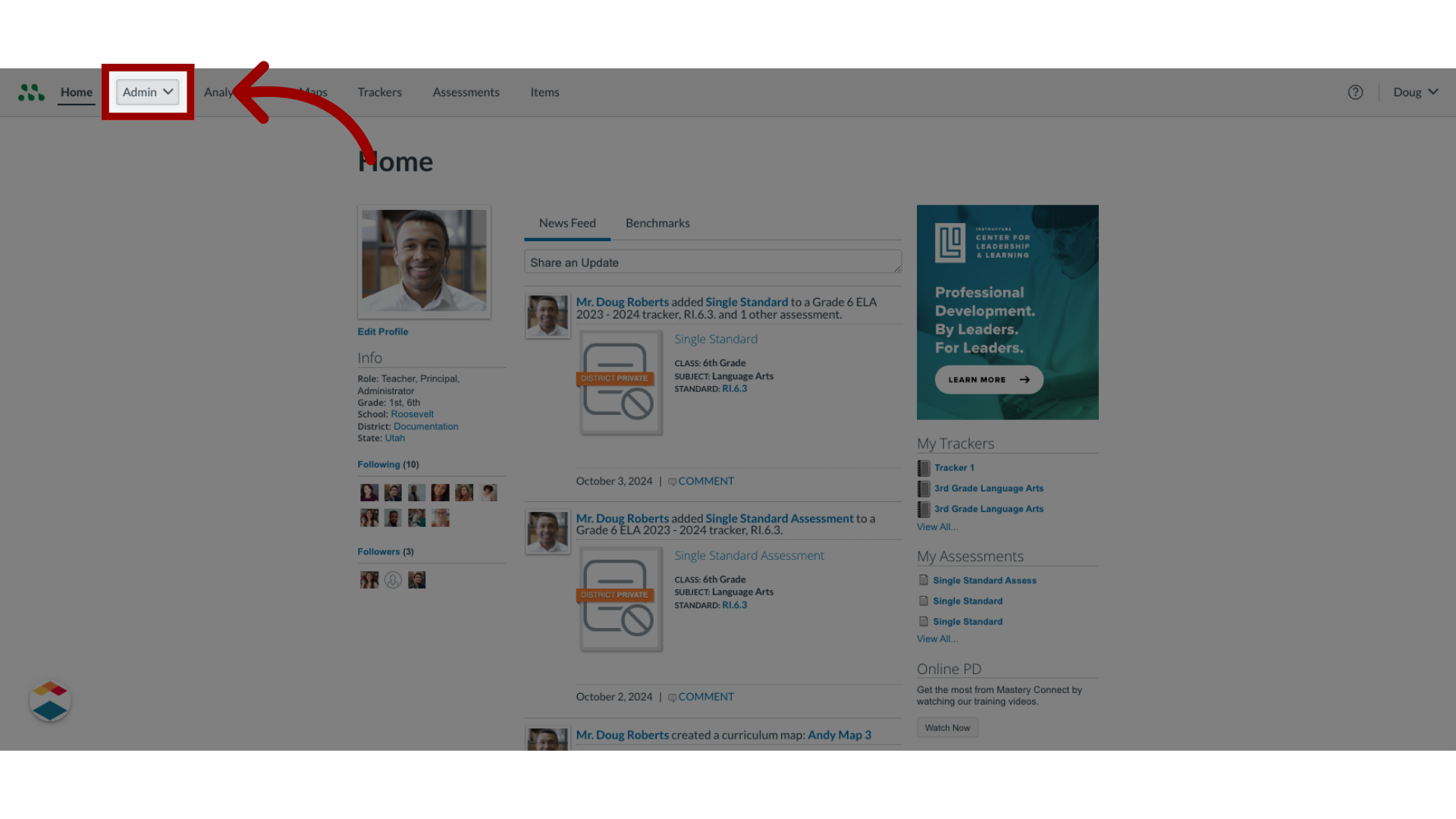The image size is (1456, 819).
Task: Expand the Items menu option
Action: pos(543,92)
